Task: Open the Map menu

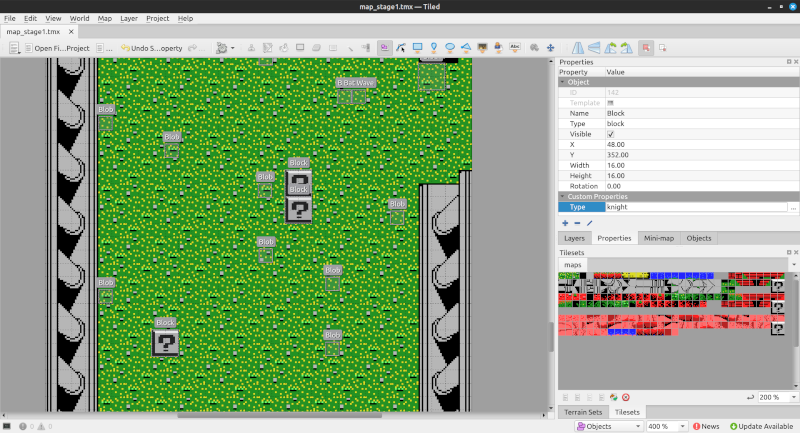Action: pyautogui.click(x=105, y=18)
